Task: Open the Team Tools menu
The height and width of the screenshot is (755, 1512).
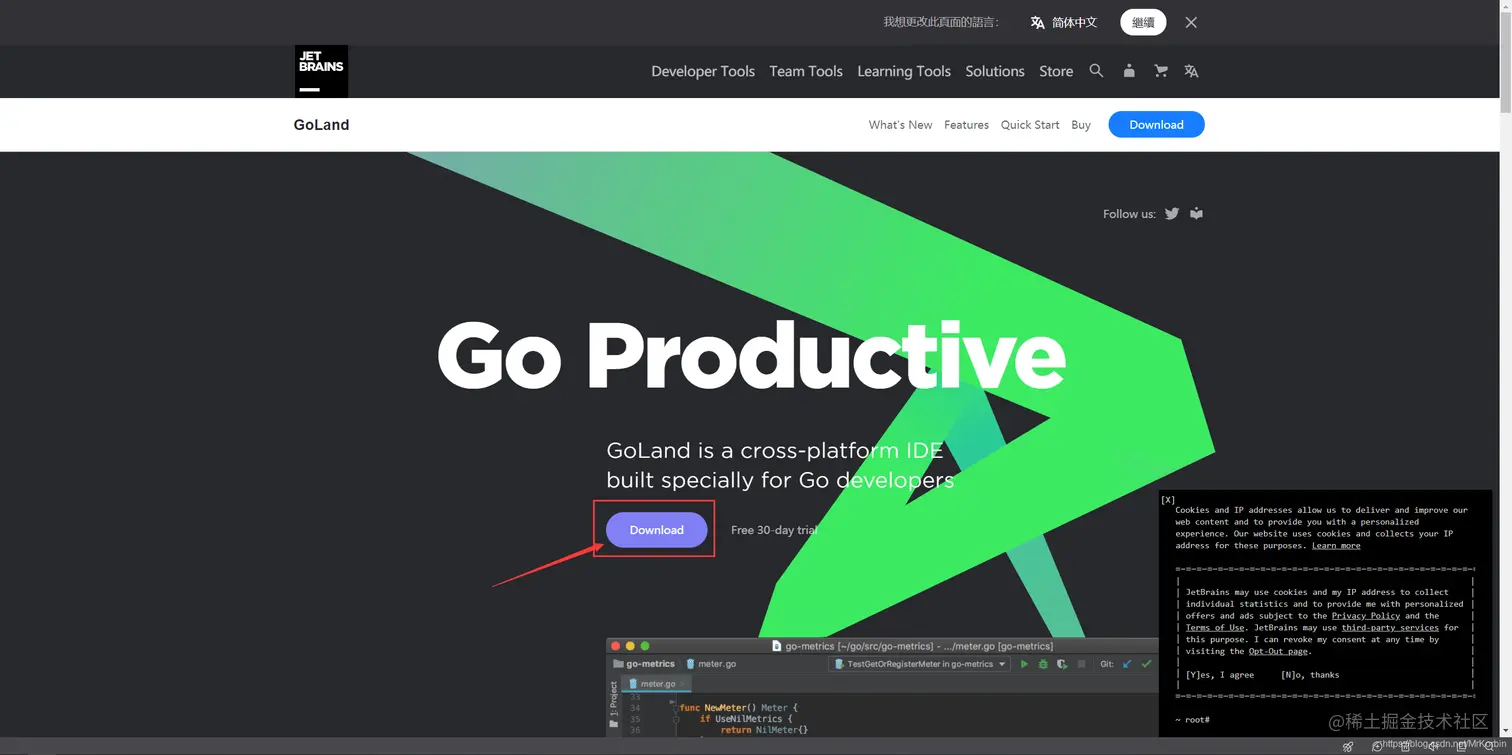Action: 806,71
